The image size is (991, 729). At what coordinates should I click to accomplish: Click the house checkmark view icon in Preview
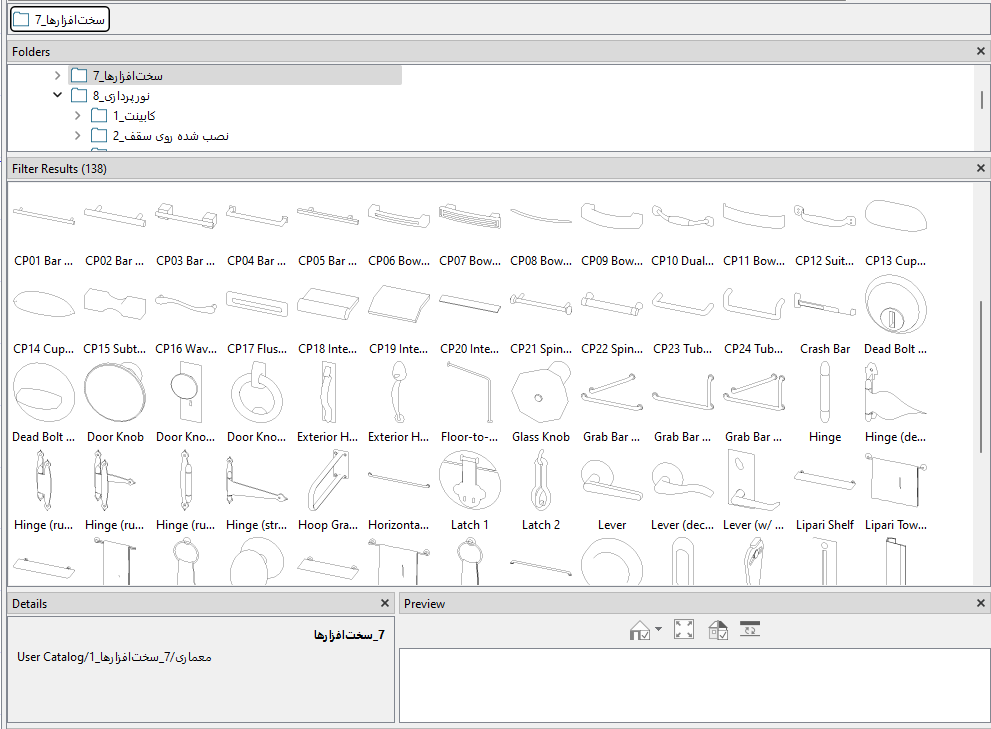tap(640, 630)
